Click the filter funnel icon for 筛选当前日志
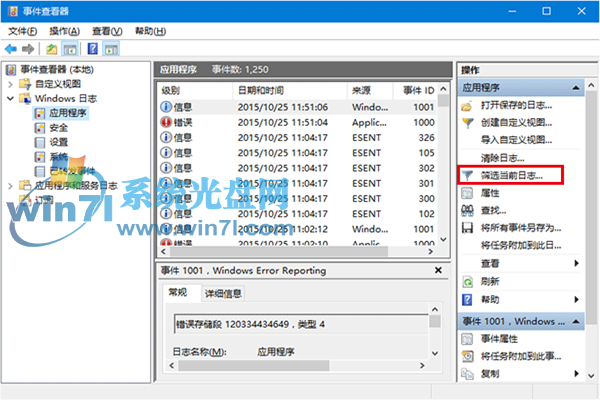 click(x=467, y=175)
